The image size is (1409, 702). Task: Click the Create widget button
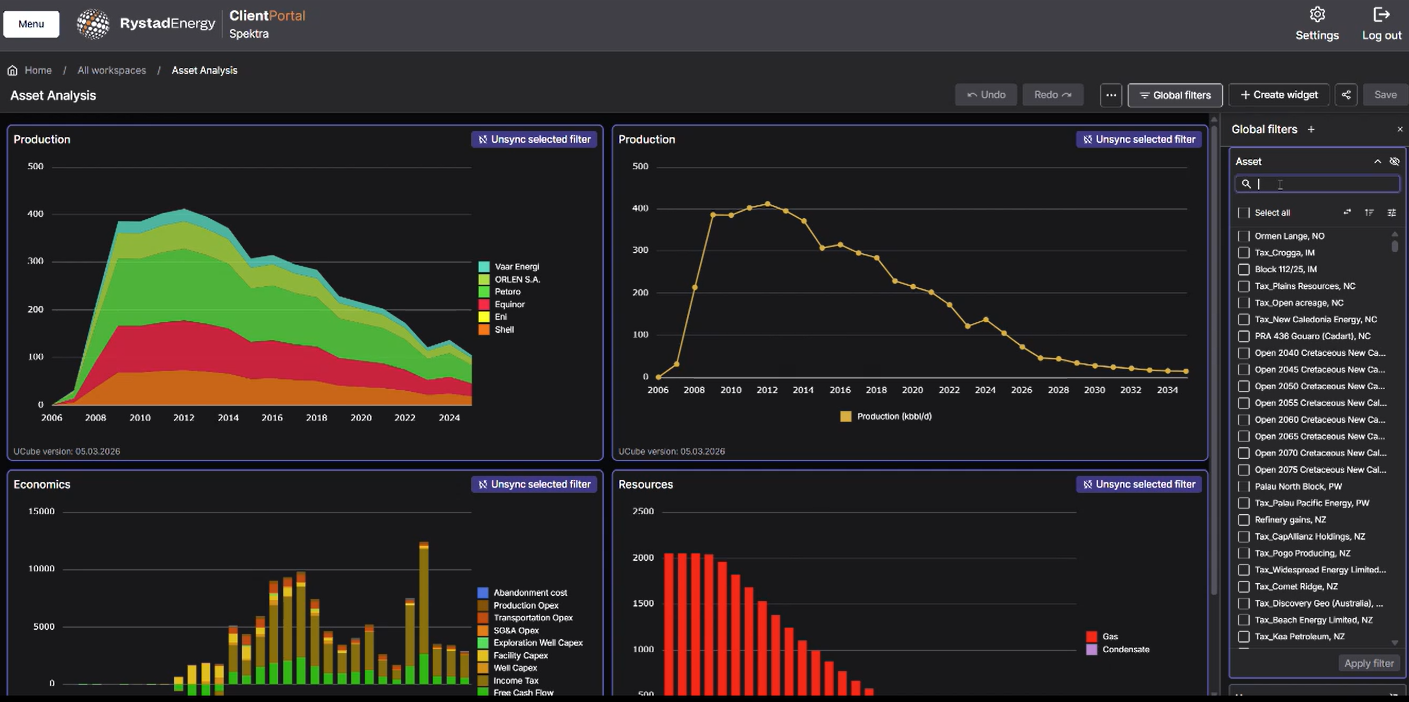[x=1278, y=95]
